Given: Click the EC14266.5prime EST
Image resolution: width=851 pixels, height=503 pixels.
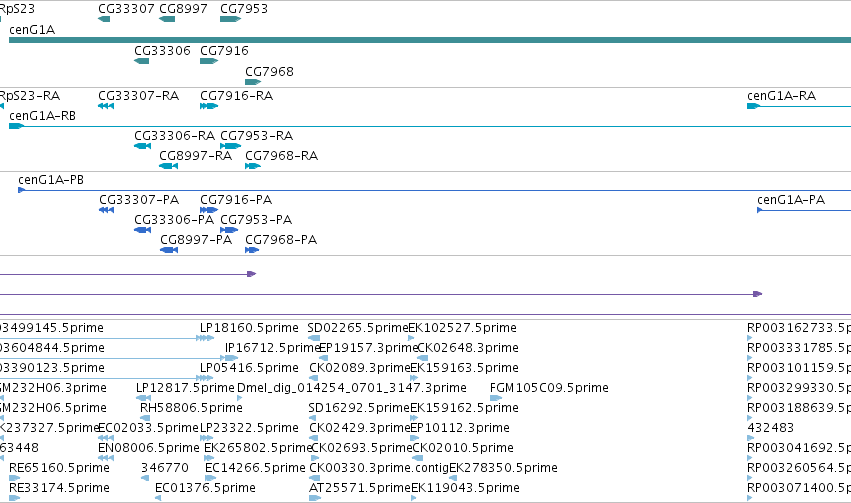Looking at the screenshot, I should [255, 468].
